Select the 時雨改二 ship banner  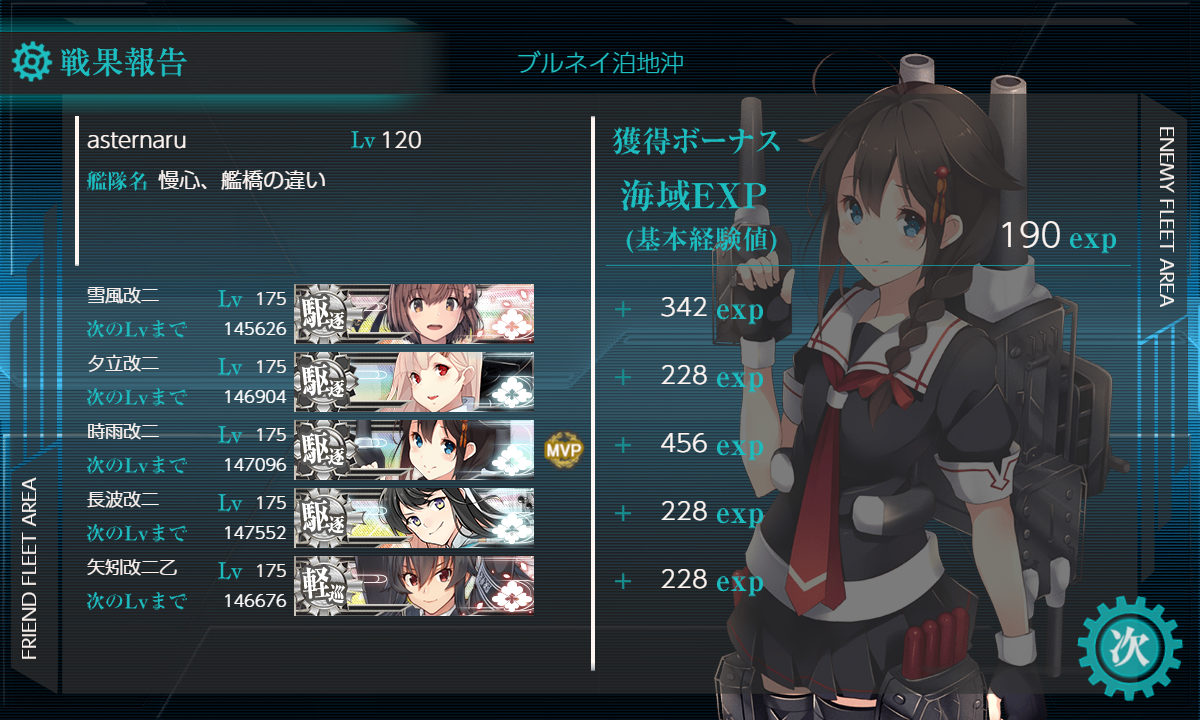[414, 450]
